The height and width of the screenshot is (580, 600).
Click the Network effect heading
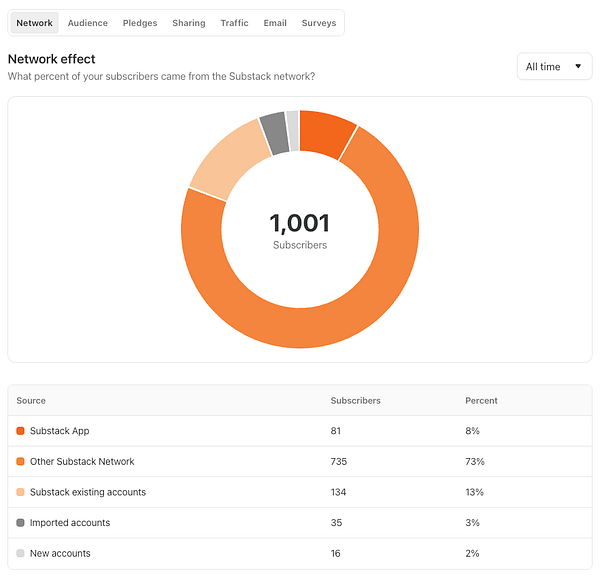[52, 59]
